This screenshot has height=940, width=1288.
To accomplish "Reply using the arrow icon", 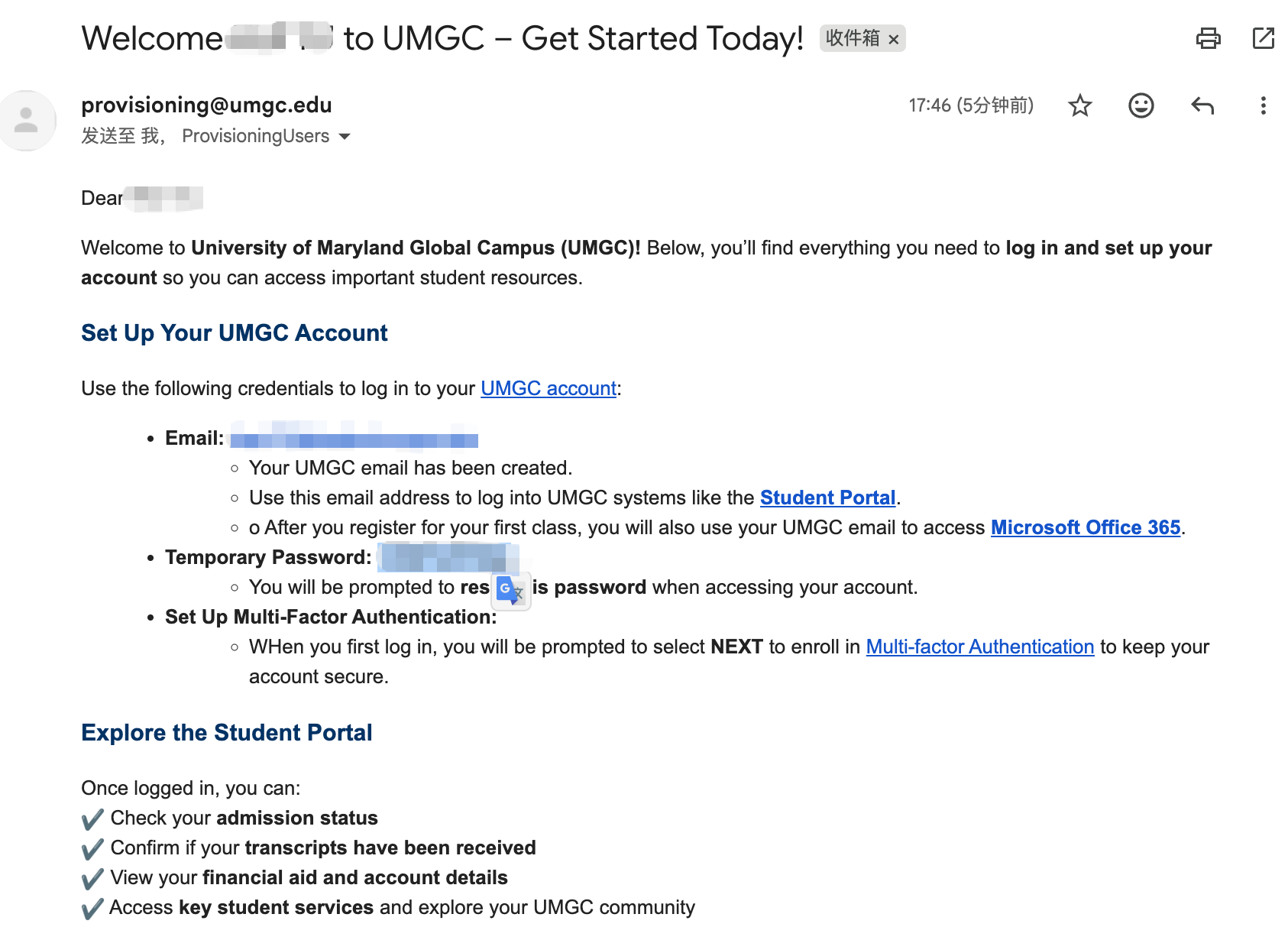I will pos(1202,105).
